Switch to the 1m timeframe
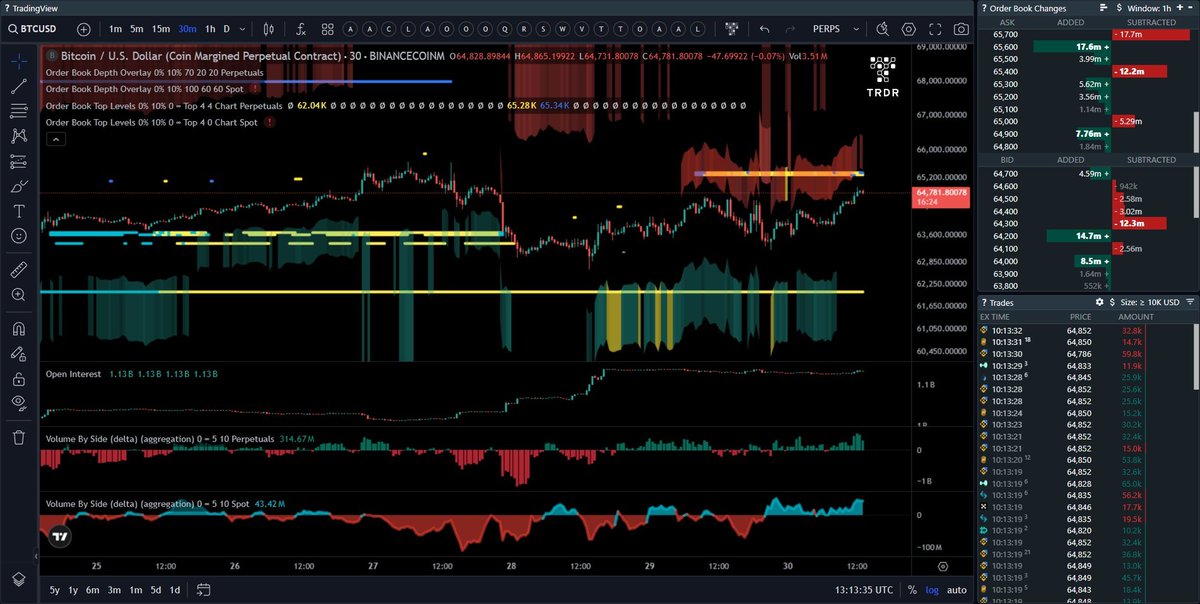This screenshot has height=604, width=1200. coord(115,29)
